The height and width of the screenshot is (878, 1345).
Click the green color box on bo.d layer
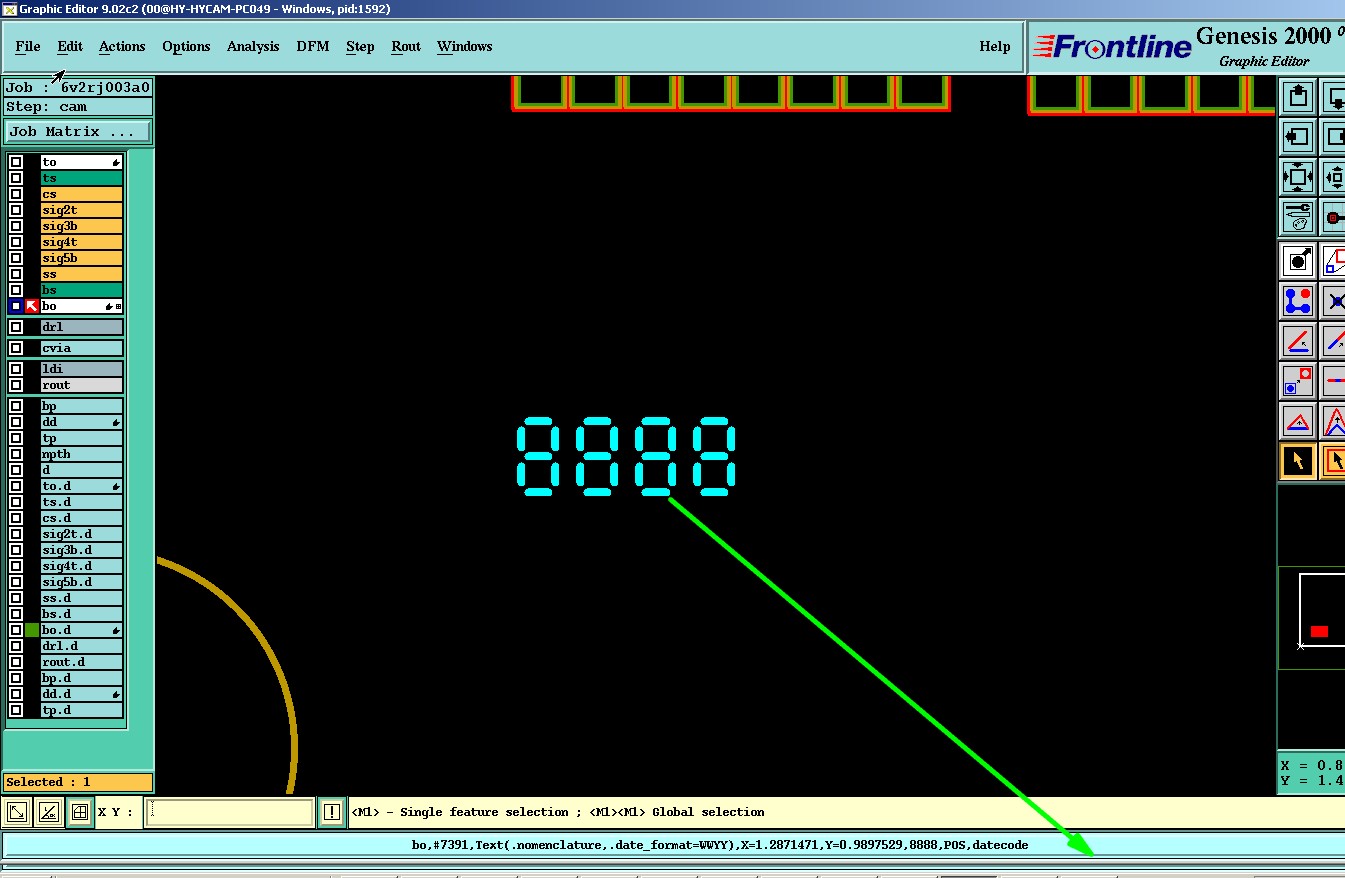click(x=32, y=630)
